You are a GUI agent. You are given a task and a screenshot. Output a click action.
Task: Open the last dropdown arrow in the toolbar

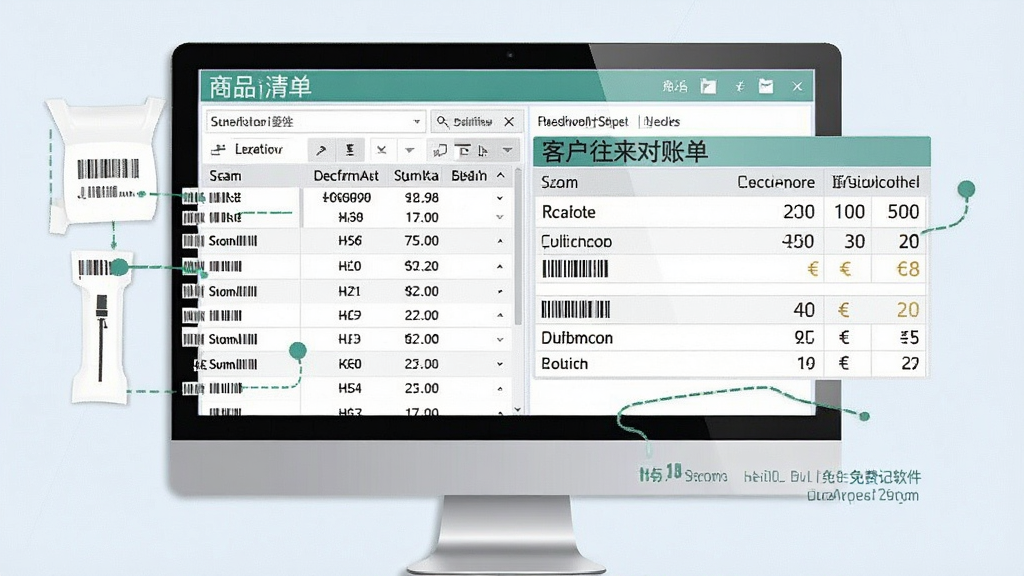pos(507,150)
